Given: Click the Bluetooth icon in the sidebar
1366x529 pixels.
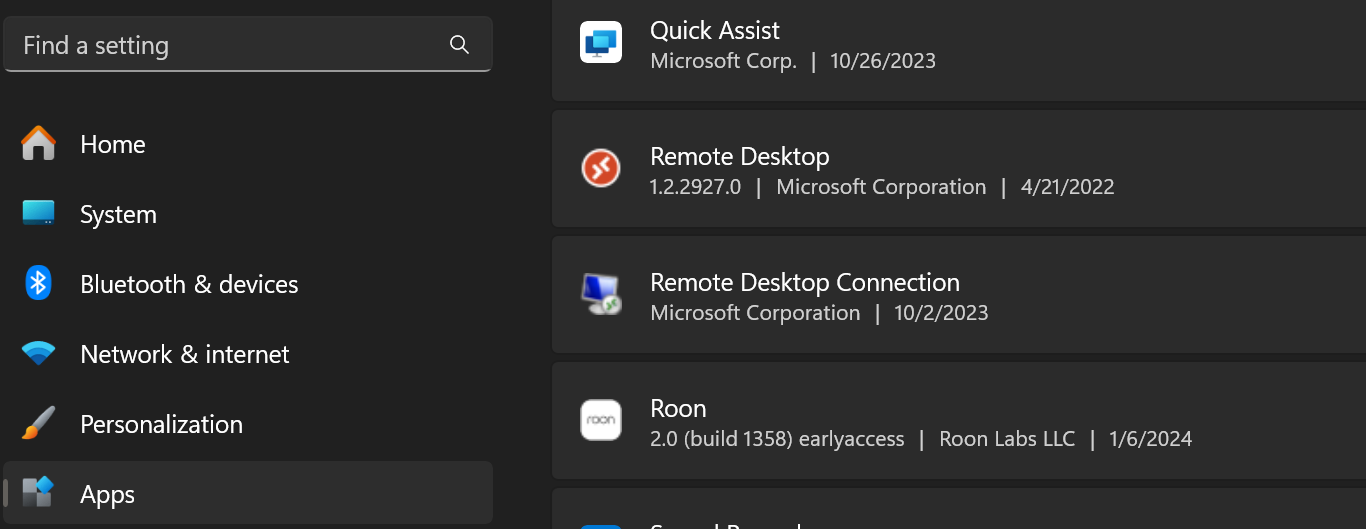Looking at the screenshot, I should point(38,284).
